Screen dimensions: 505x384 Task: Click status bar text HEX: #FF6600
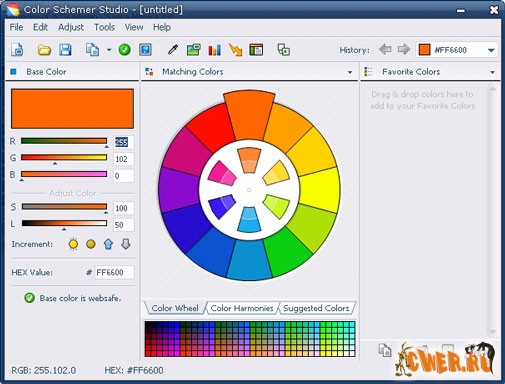pyautogui.click(x=134, y=370)
